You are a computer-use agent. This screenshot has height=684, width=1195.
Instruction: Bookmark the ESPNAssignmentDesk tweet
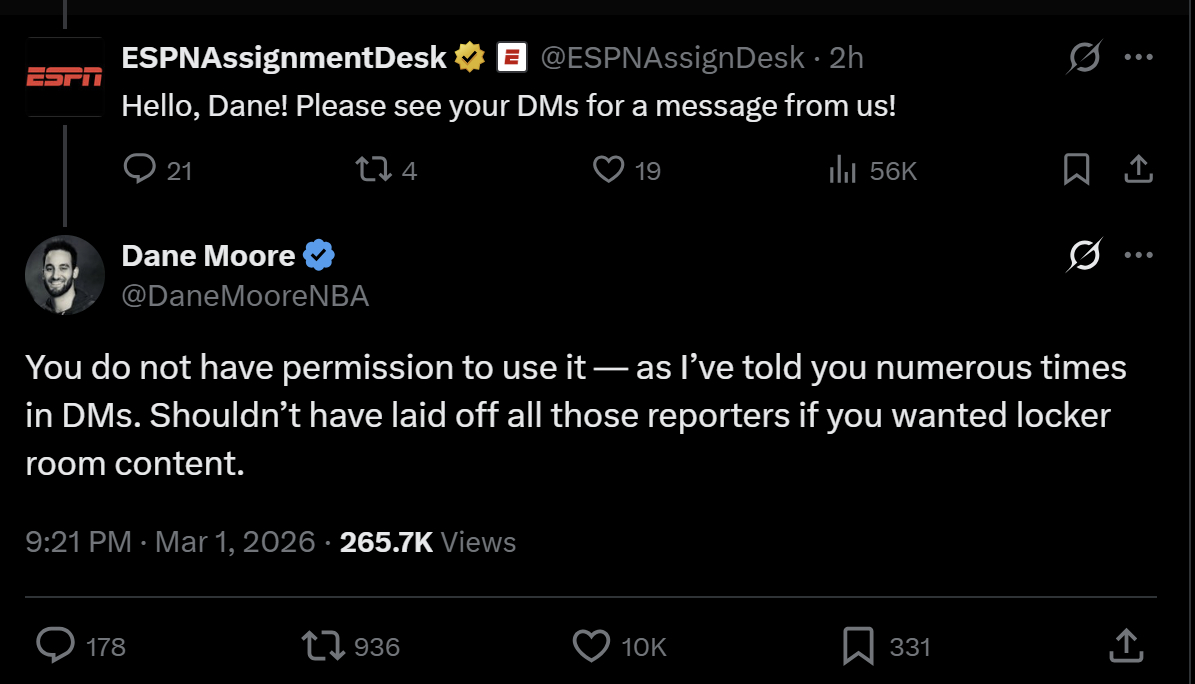(x=1076, y=171)
